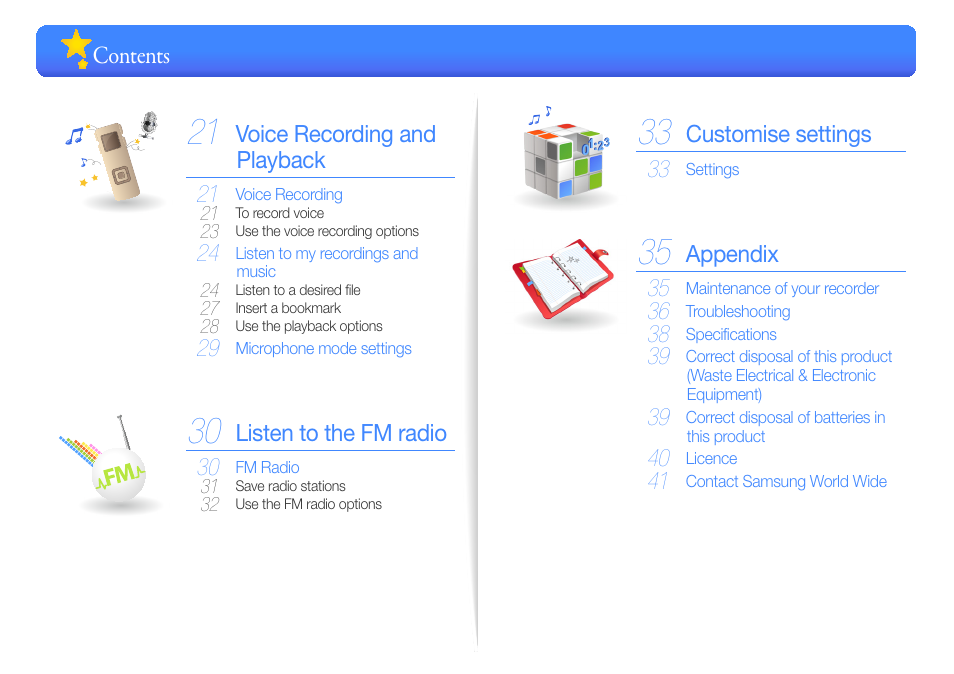954x674 pixels.
Task: Open Contact Samsung World Wide link
Action: pos(786,482)
